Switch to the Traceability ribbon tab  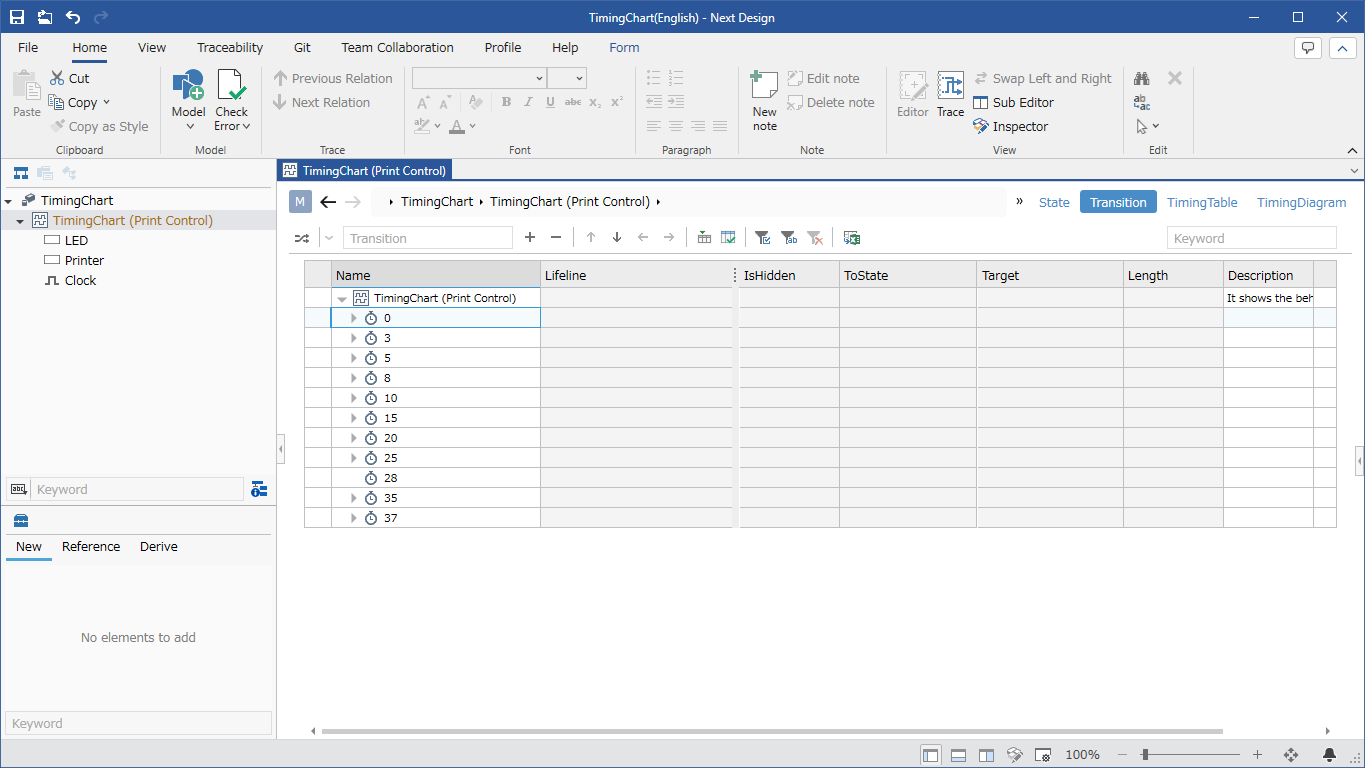point(230,47)
